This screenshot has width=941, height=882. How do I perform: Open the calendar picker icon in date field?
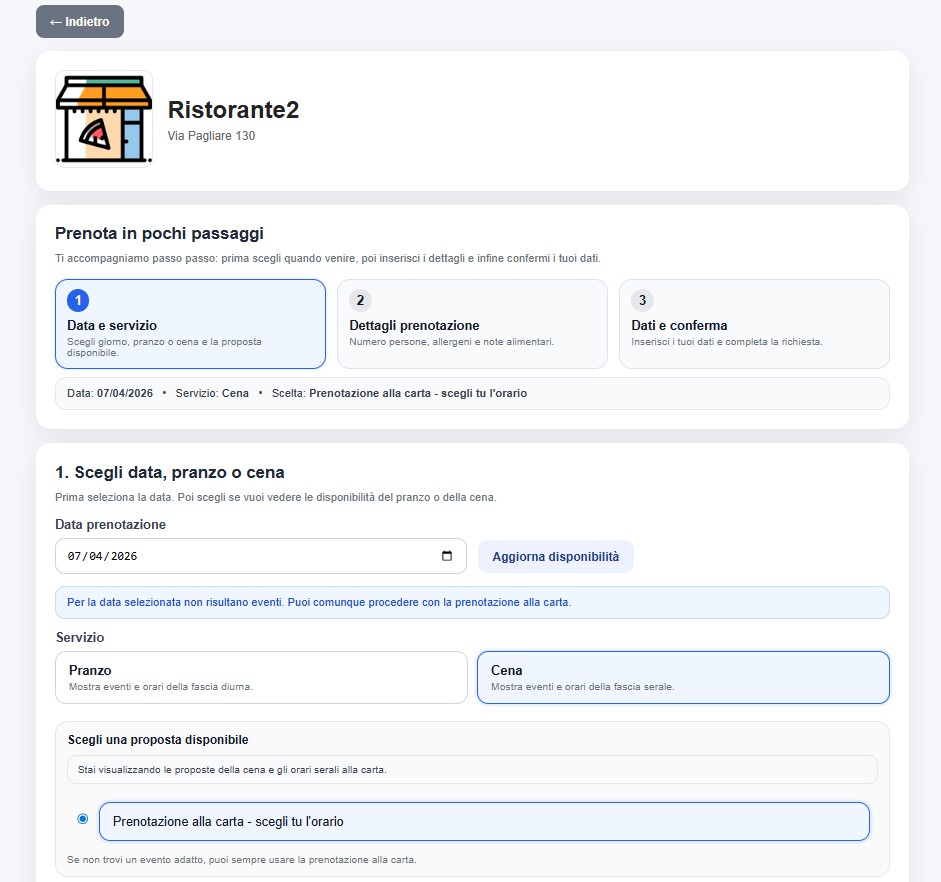447,556
